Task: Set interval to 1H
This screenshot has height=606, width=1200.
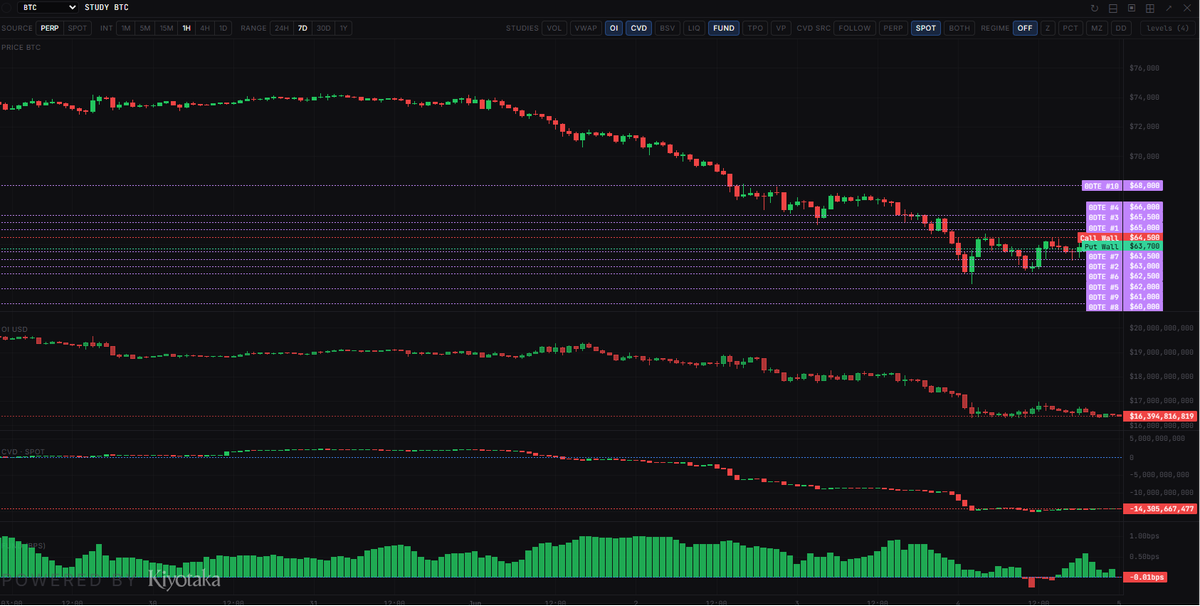Action: pos(186,28)
